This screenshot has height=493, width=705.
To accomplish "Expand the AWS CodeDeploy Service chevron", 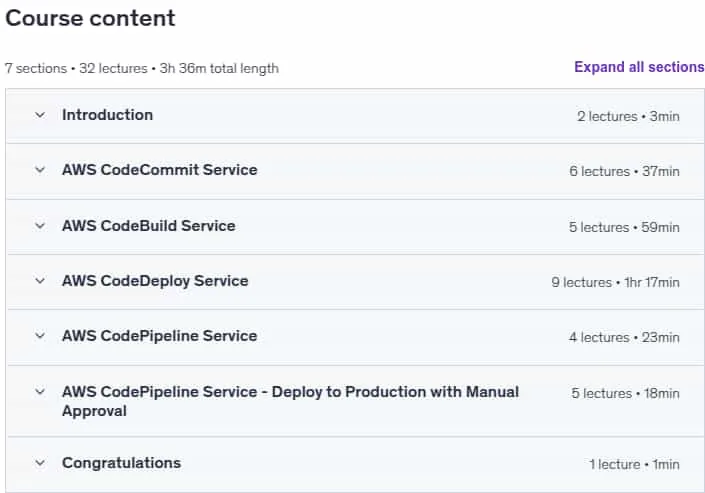I will [40, 281].
